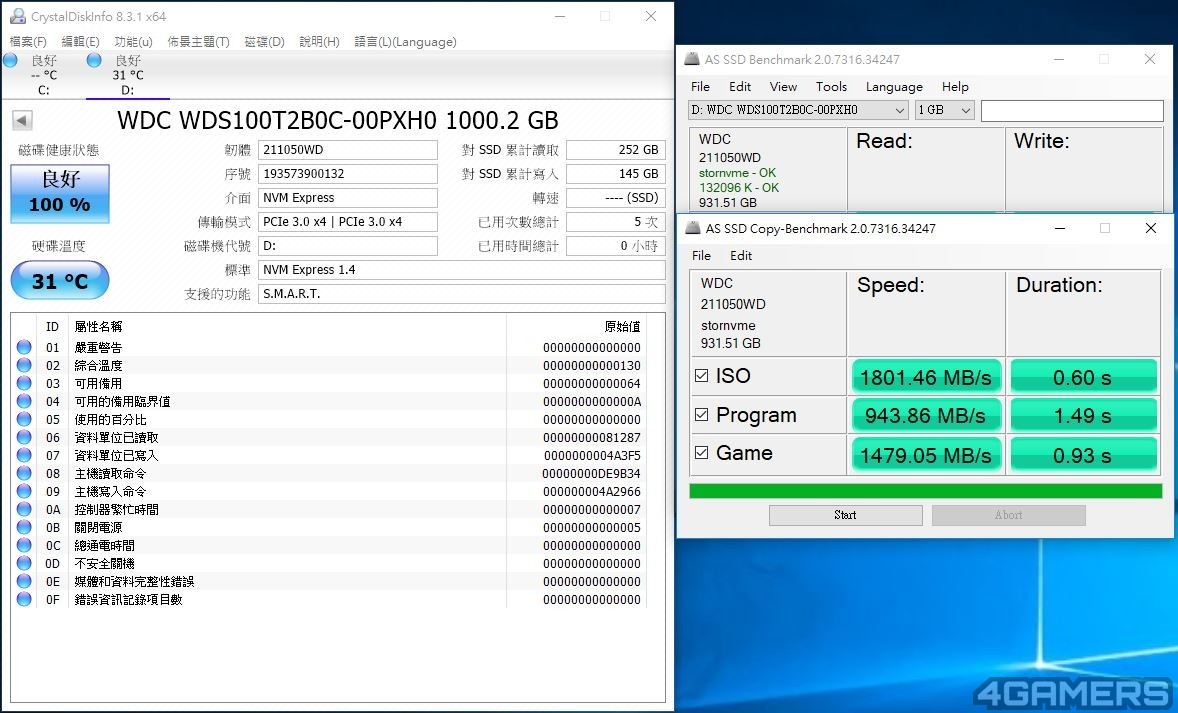The width and height of the screenshot is (1178, 713).
Task: Open the 1 GB test size dropdown
Action: (x=944, y=110)
